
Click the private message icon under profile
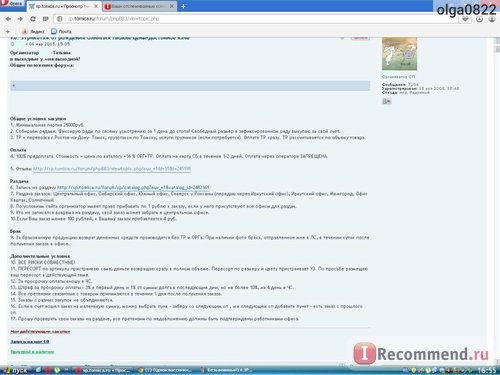point(387,101)
